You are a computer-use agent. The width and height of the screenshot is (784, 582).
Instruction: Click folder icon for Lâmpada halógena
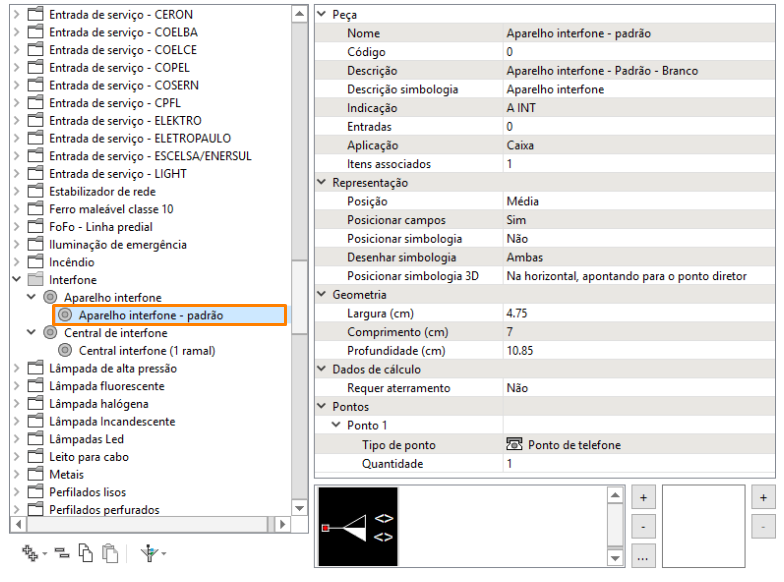click(x=35, y=403)
